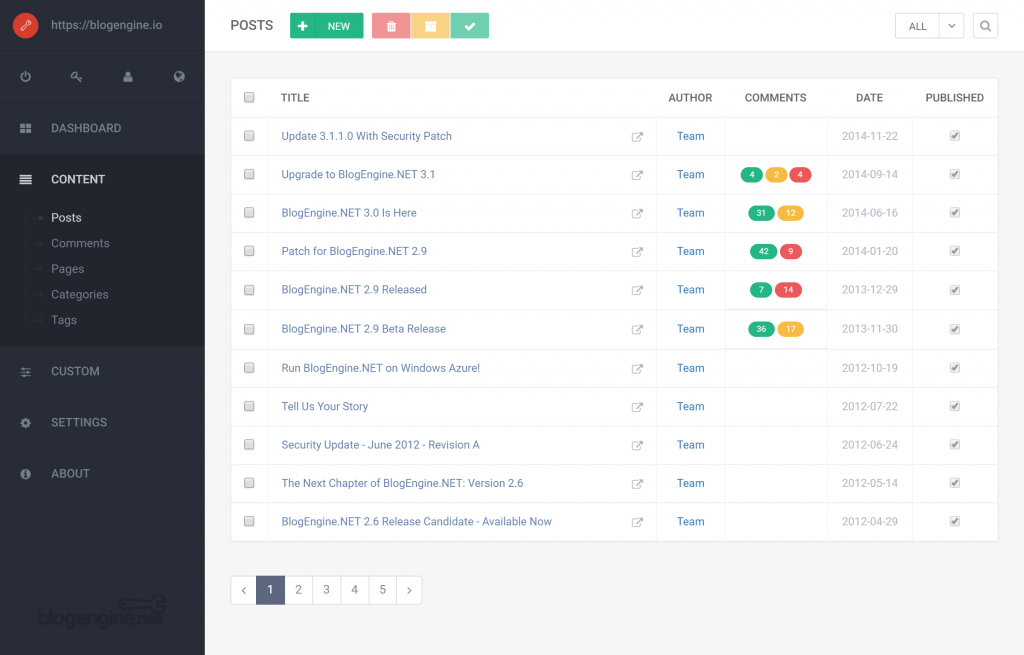Check the select-all checkbox in the table header
The image size is (1024, 655).
click(249, 97)
